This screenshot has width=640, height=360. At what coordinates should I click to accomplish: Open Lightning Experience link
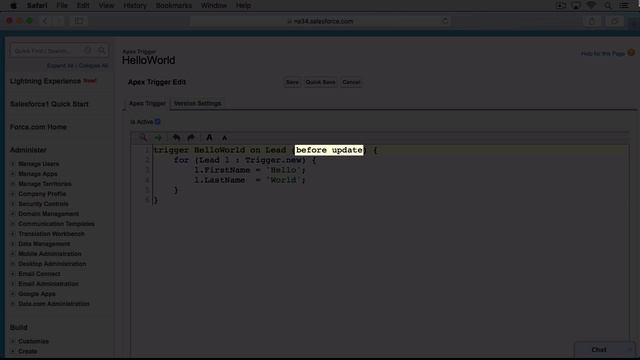45,81
